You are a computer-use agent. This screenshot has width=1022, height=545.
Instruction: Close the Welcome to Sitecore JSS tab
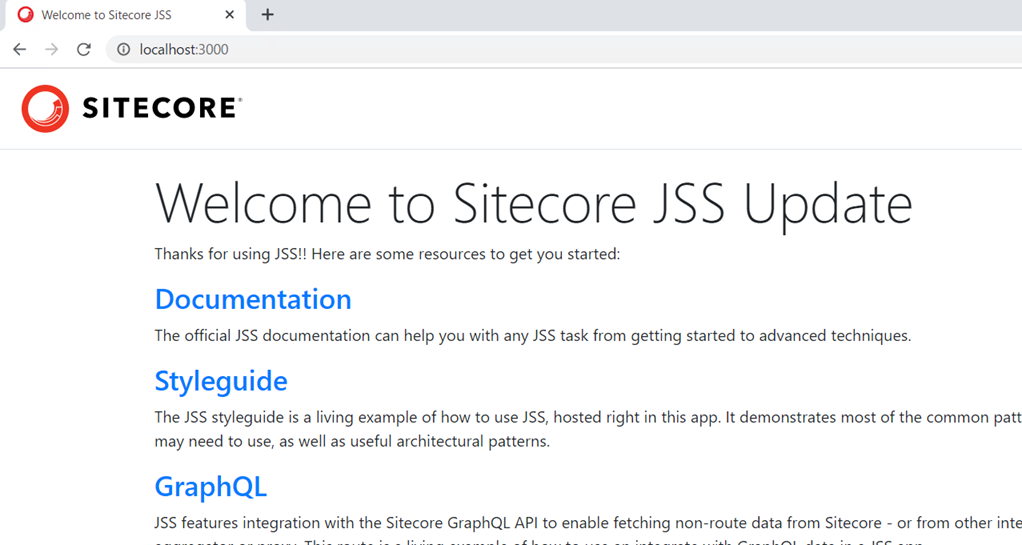click(x=229, y=14)
